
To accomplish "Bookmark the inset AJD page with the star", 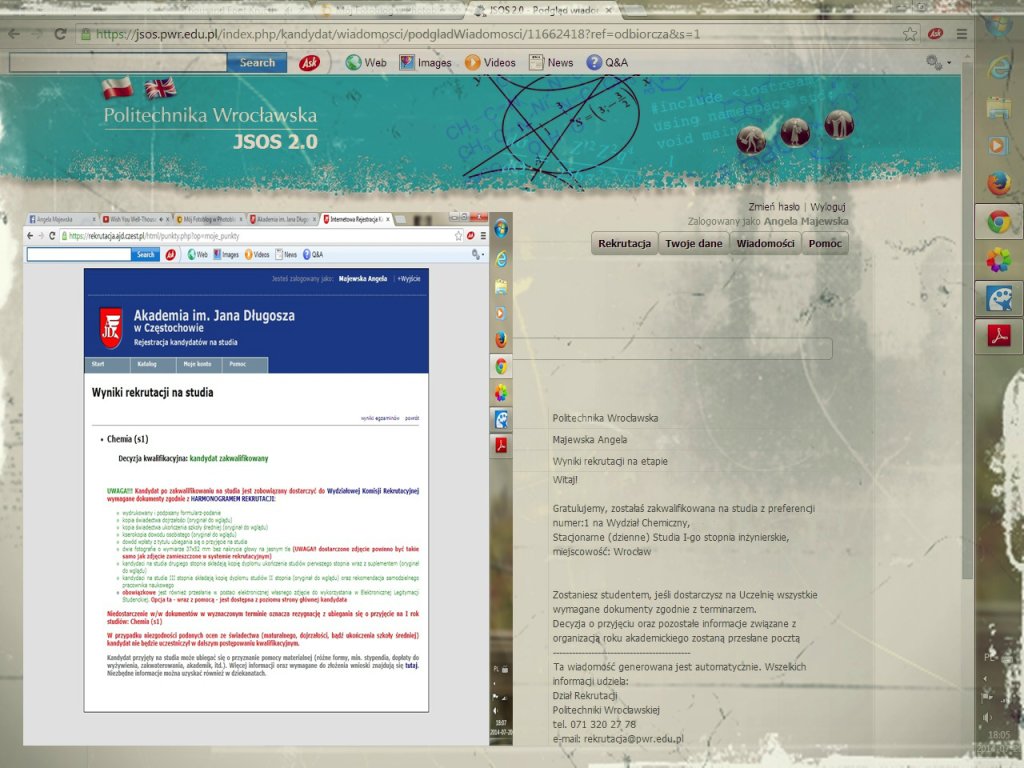I will 458,236.
